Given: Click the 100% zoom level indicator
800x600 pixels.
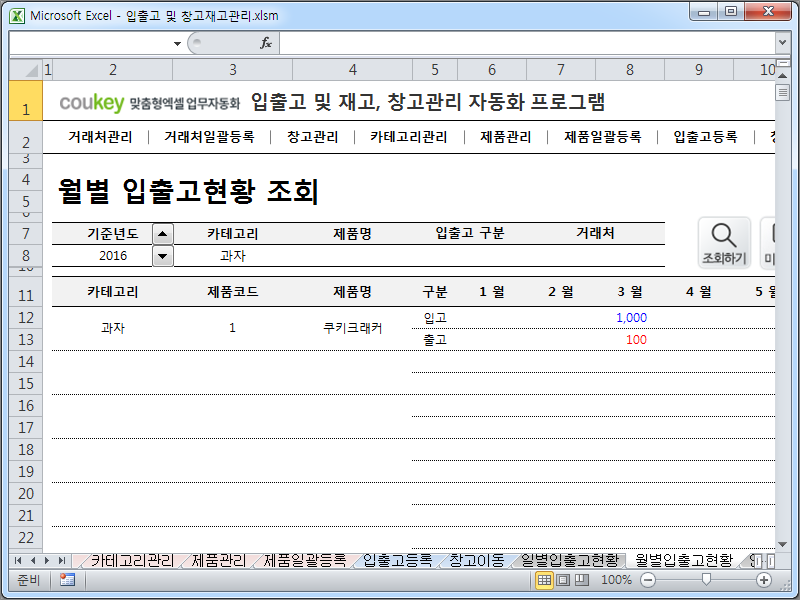Looking at the screenshot, I should 616,580.
